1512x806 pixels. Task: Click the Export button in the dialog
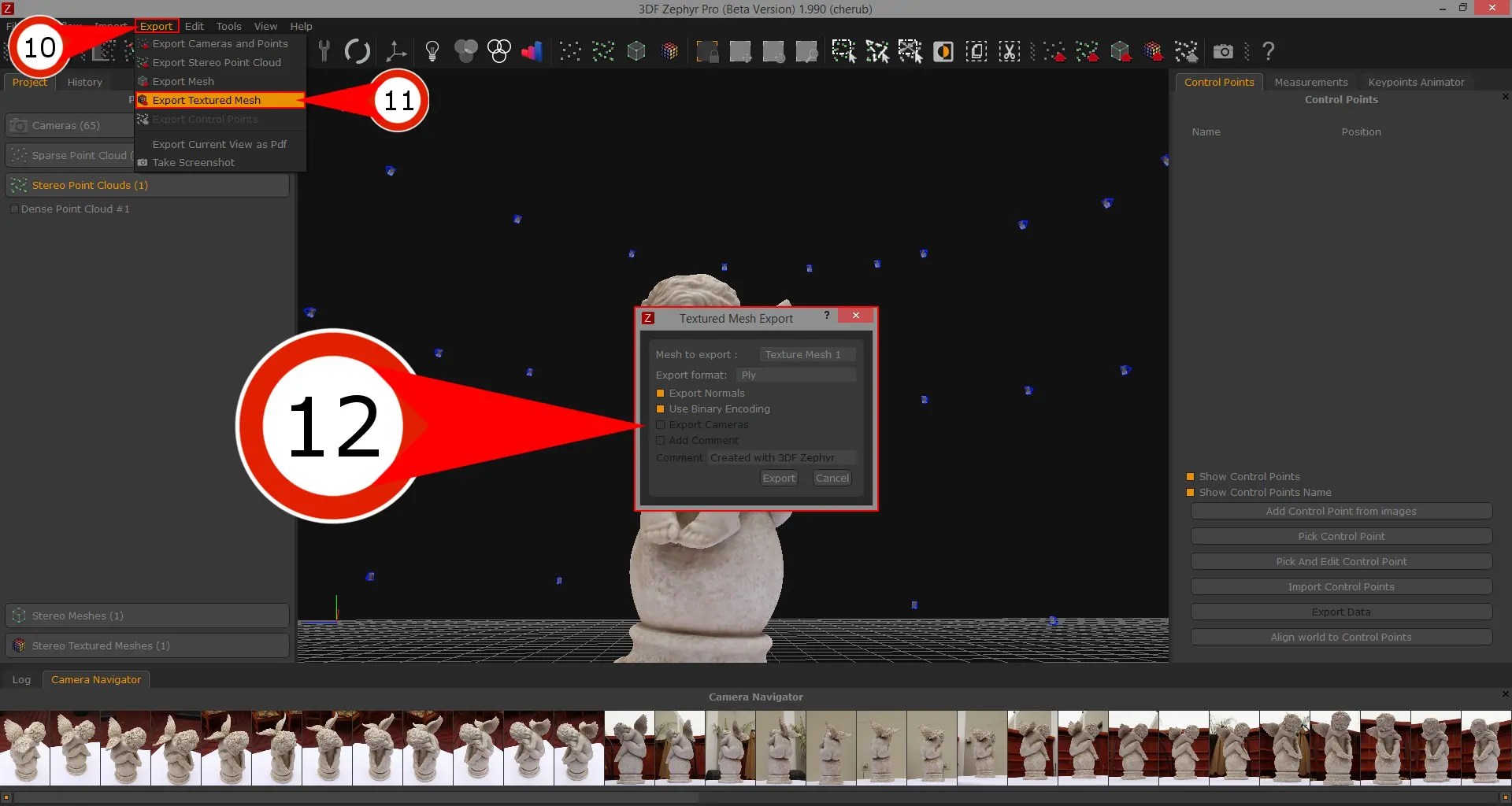(x=778, y=478)
